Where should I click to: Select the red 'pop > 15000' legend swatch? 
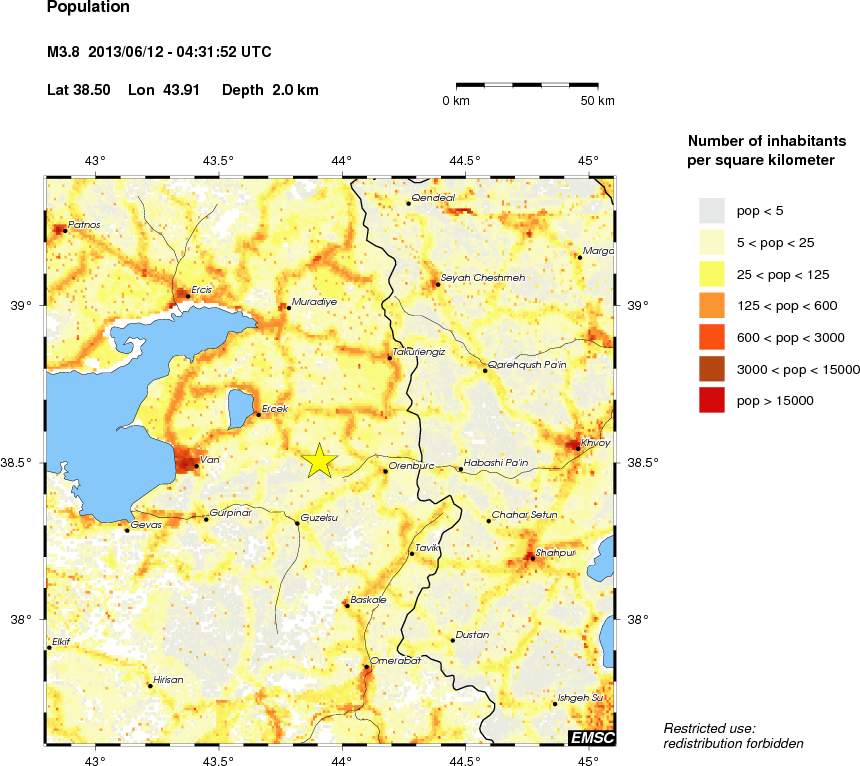(711, 400)
